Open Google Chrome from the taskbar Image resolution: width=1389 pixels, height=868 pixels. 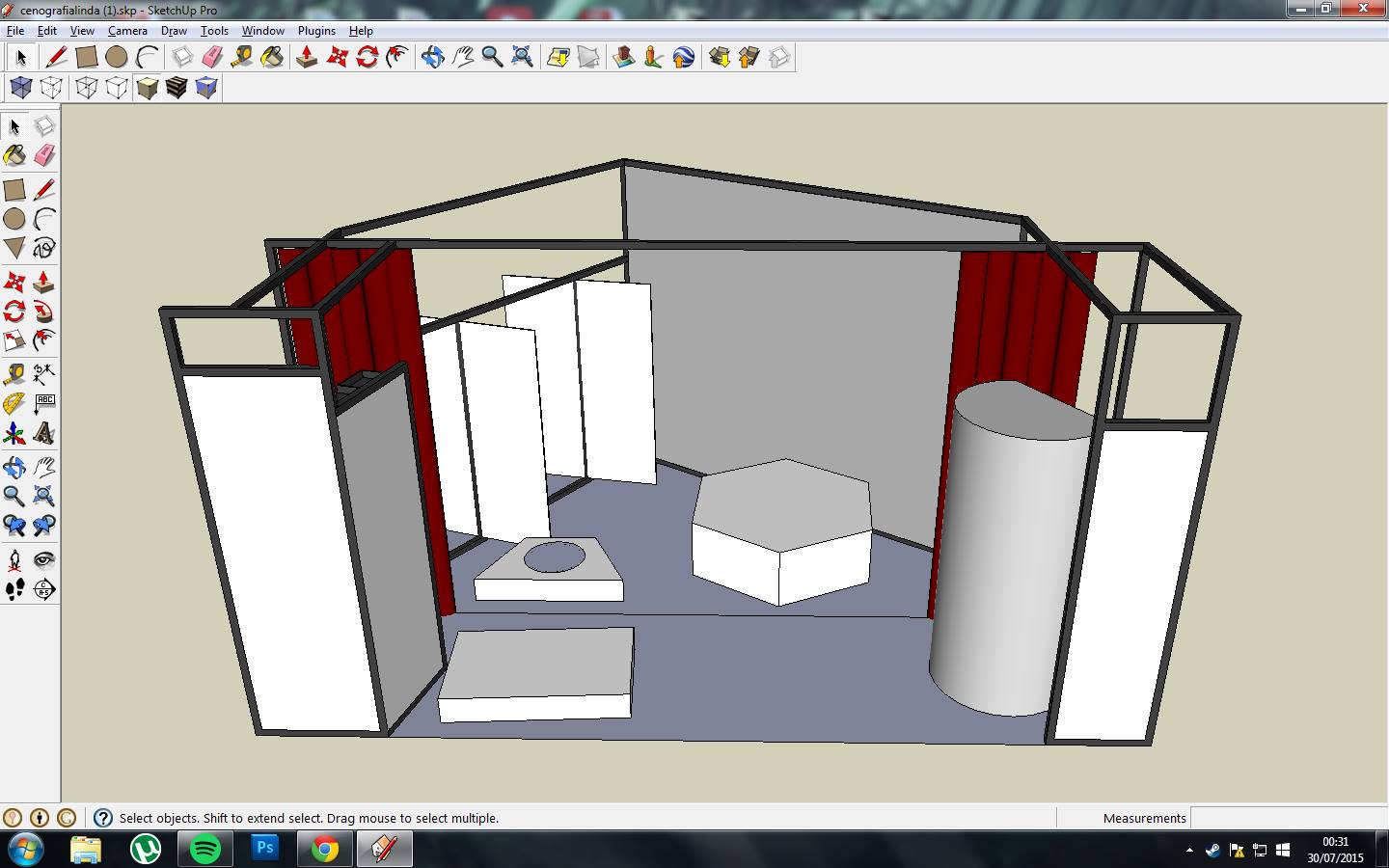click(x=325, y=850)
